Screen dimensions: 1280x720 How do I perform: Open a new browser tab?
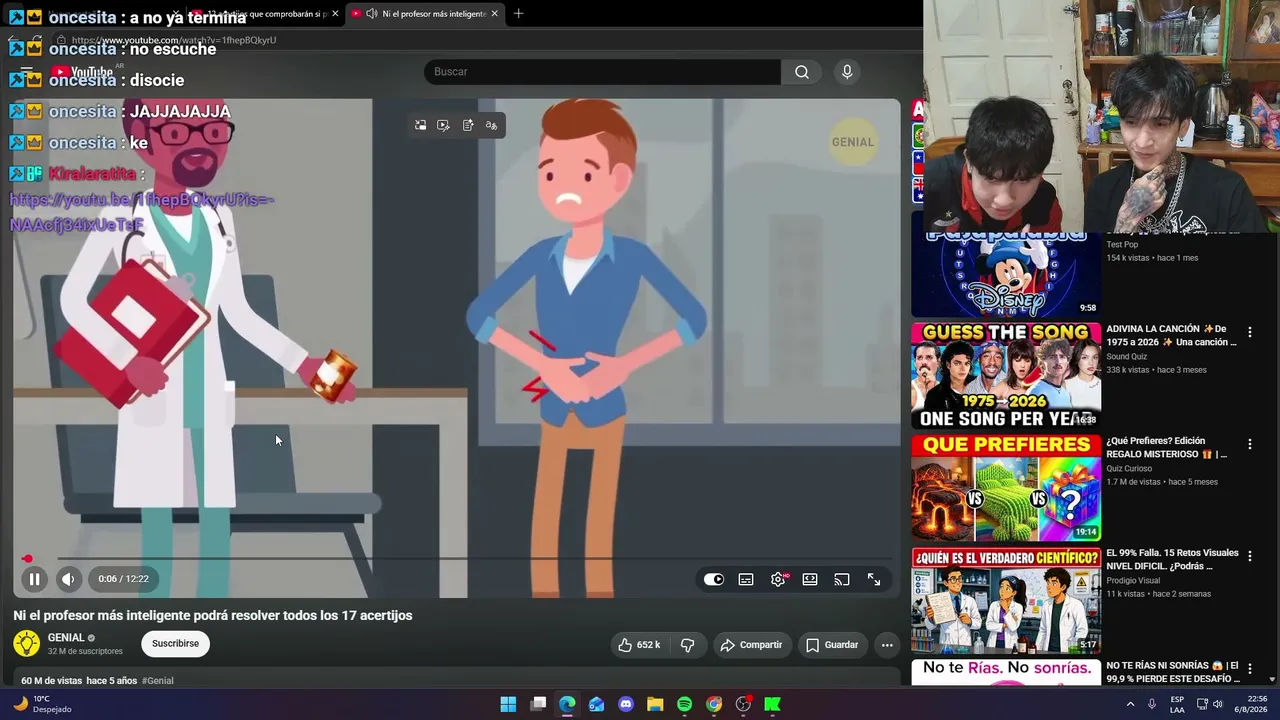(x=518, y=14)
